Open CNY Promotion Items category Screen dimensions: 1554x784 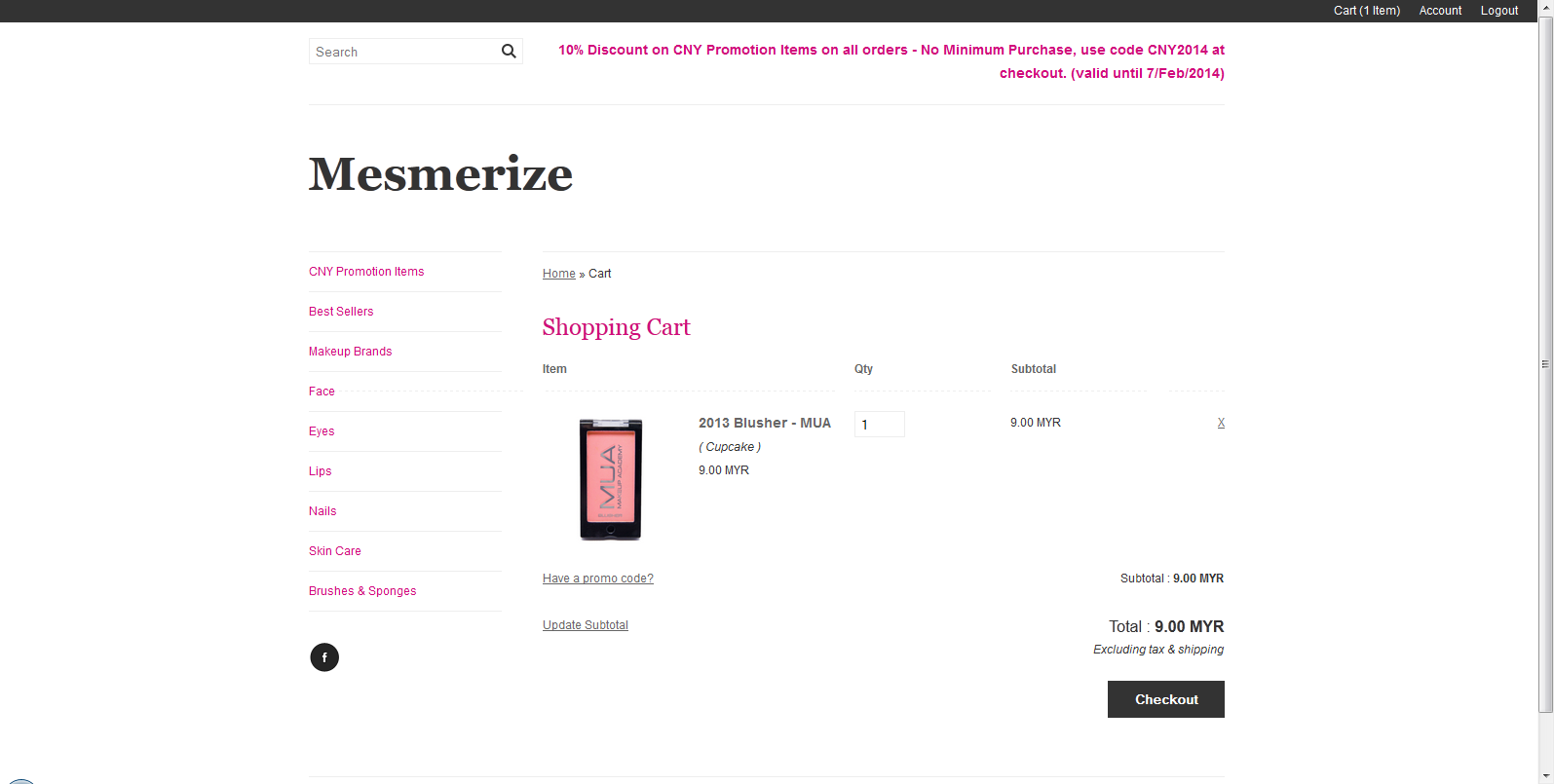tap(366, 272)
